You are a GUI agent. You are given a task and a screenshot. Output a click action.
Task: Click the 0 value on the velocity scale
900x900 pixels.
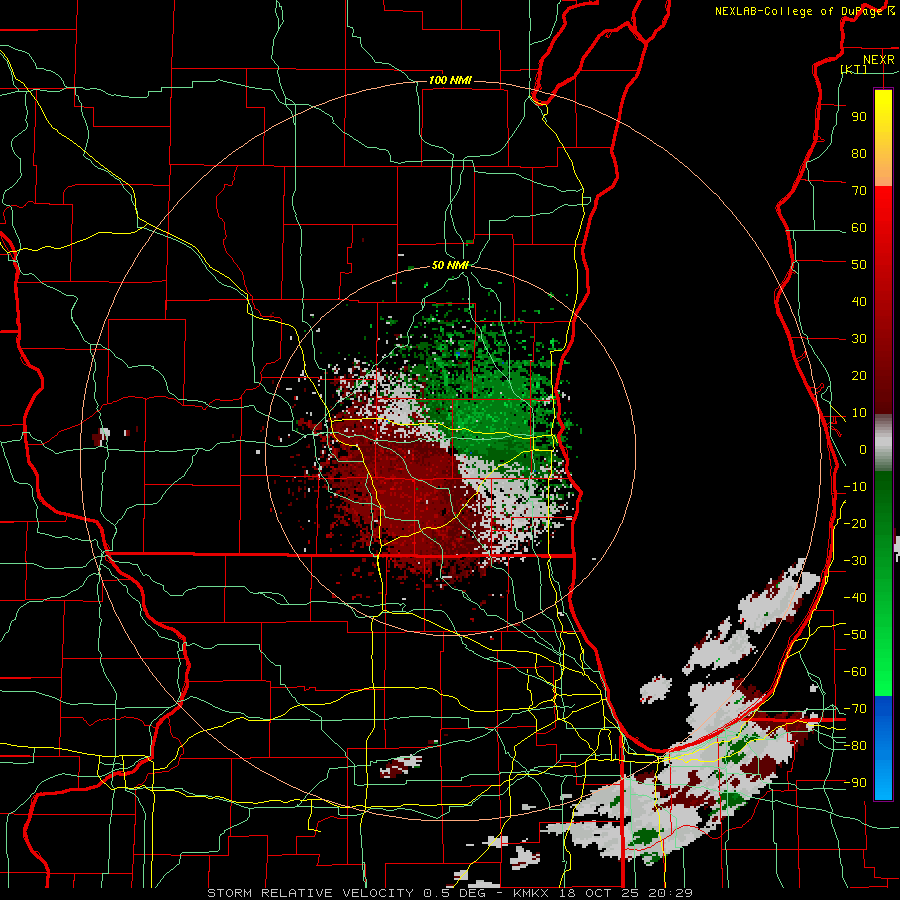[x=863, y=450]
